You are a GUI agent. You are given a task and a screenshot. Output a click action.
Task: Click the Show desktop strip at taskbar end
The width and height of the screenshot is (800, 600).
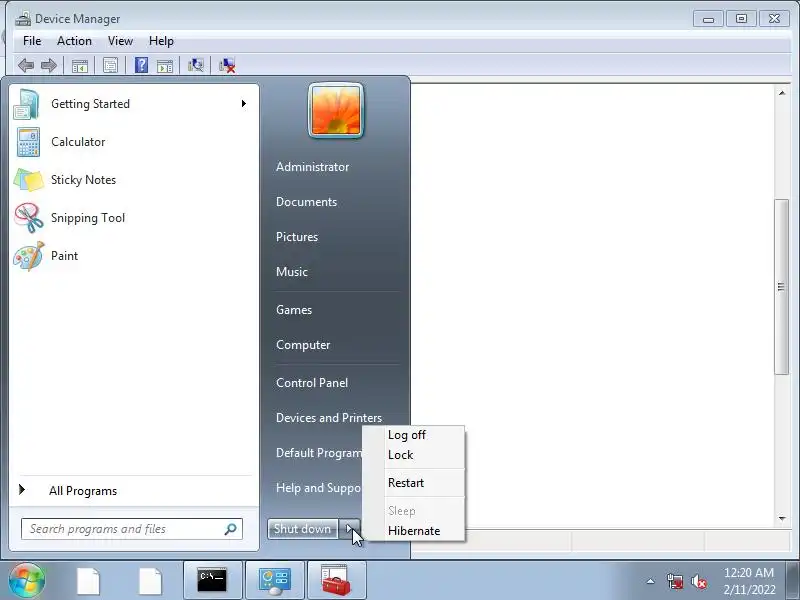tap(794, 580)
